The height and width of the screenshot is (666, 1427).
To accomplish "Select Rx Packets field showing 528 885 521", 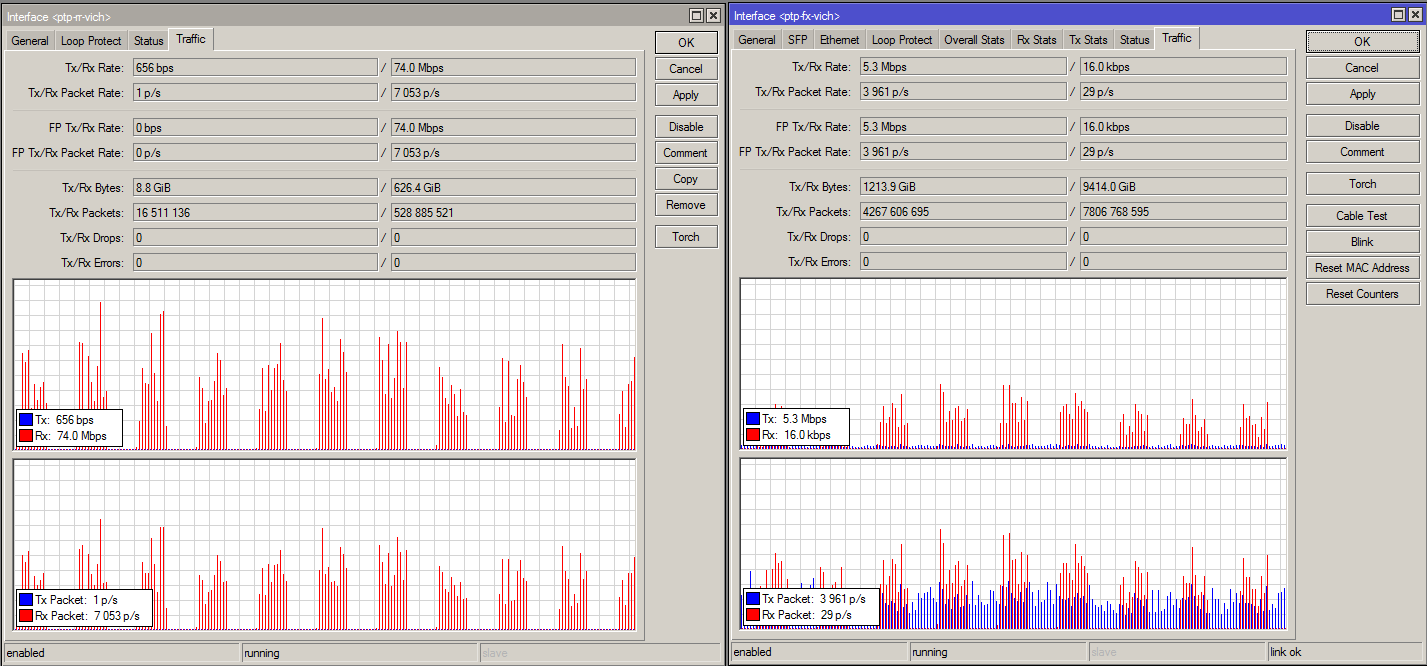I will click(x=513, y=213).
